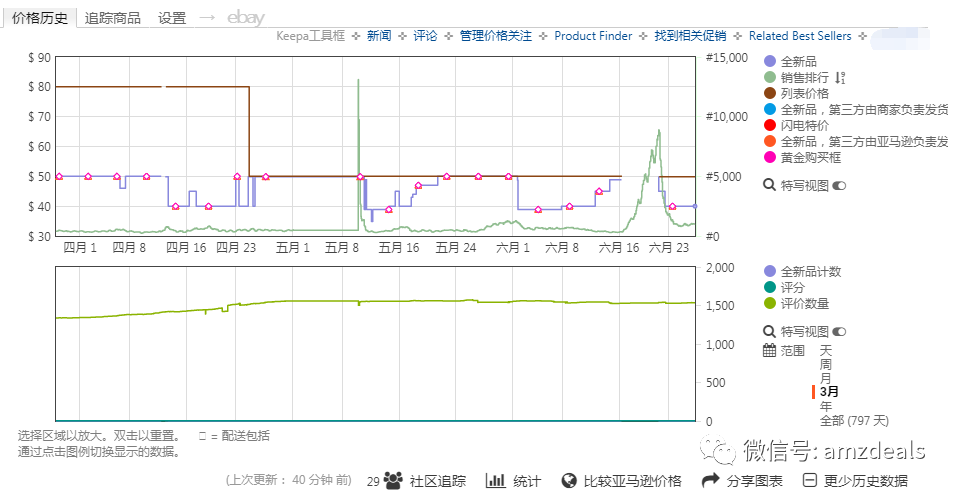Click the minus box icon for 更少历史数据

810,480
